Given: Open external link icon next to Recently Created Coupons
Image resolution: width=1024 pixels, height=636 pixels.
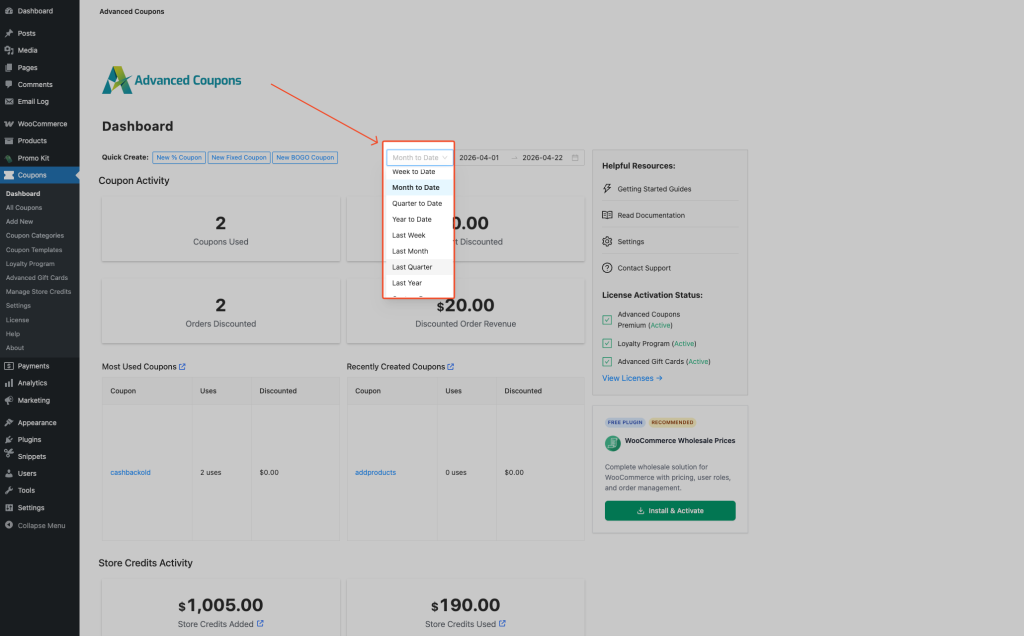Looking at the screenshot, I should 451,366.
